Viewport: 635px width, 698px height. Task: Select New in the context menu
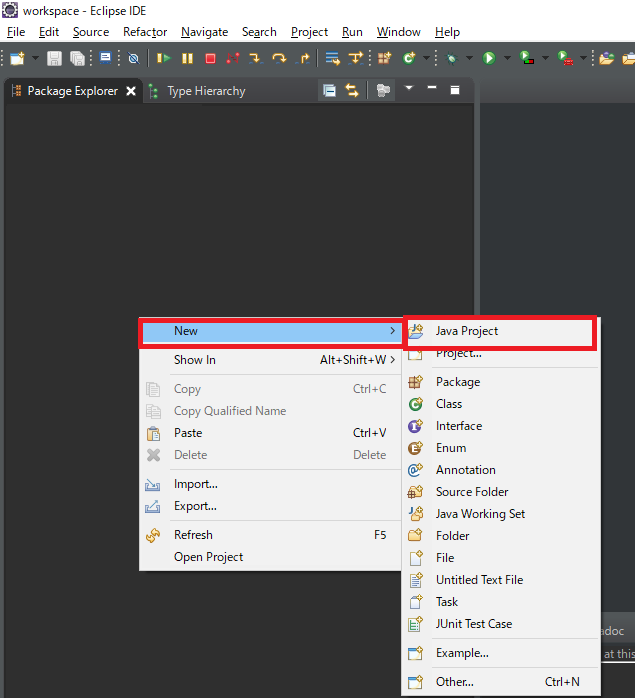click(270, 331)
